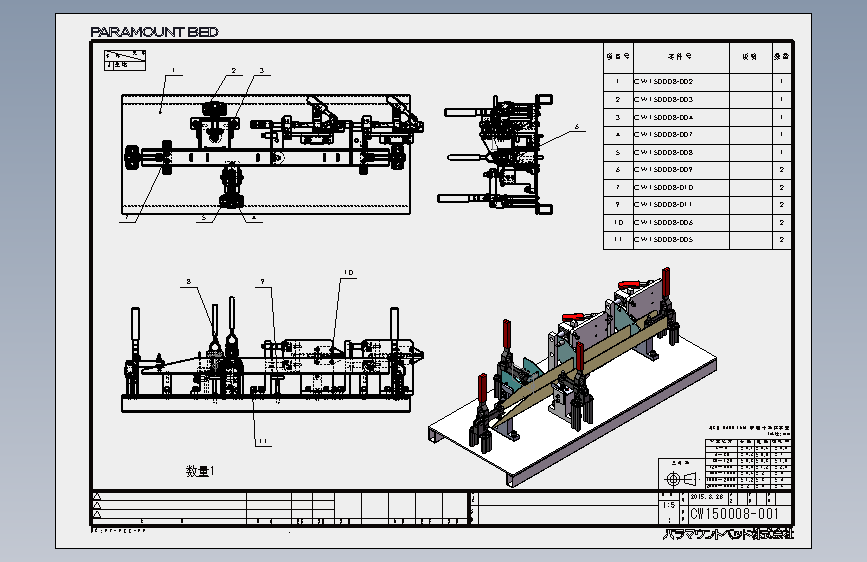Select parts list part number ending 006
This screenshot has width=867, height=562.
(664, 222)
